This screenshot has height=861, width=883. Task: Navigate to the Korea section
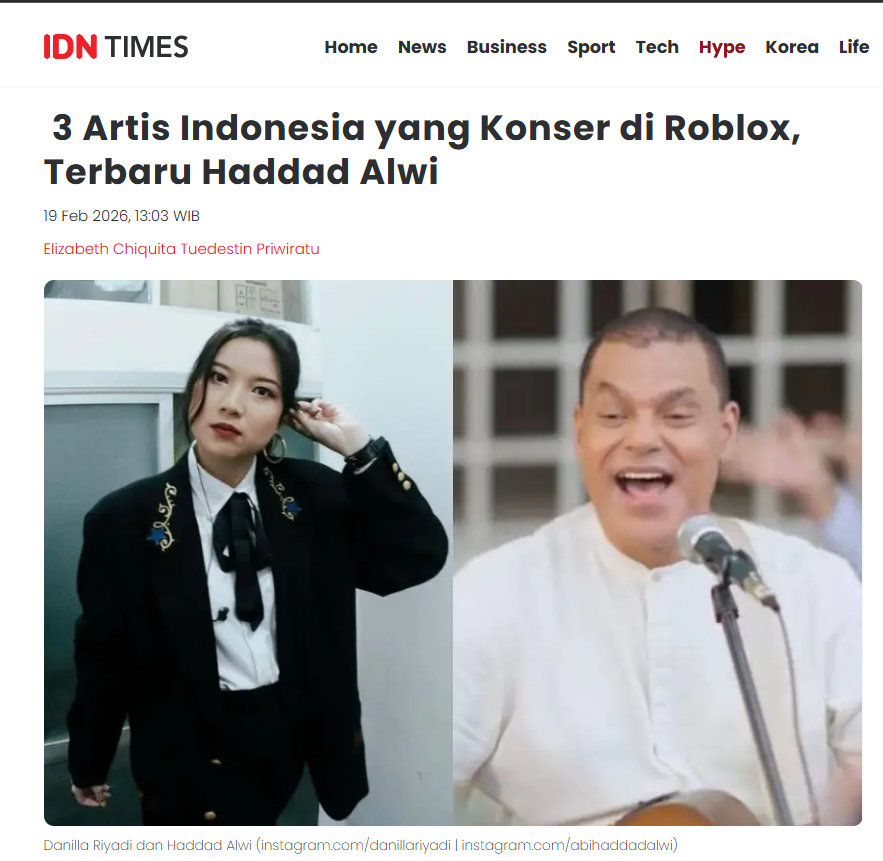click(x=792, y=47)
